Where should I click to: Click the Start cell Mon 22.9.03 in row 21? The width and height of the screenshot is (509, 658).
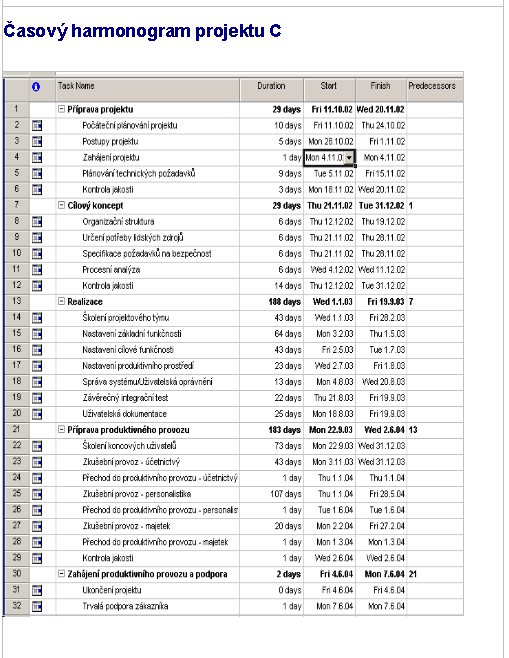pos(331,430)
